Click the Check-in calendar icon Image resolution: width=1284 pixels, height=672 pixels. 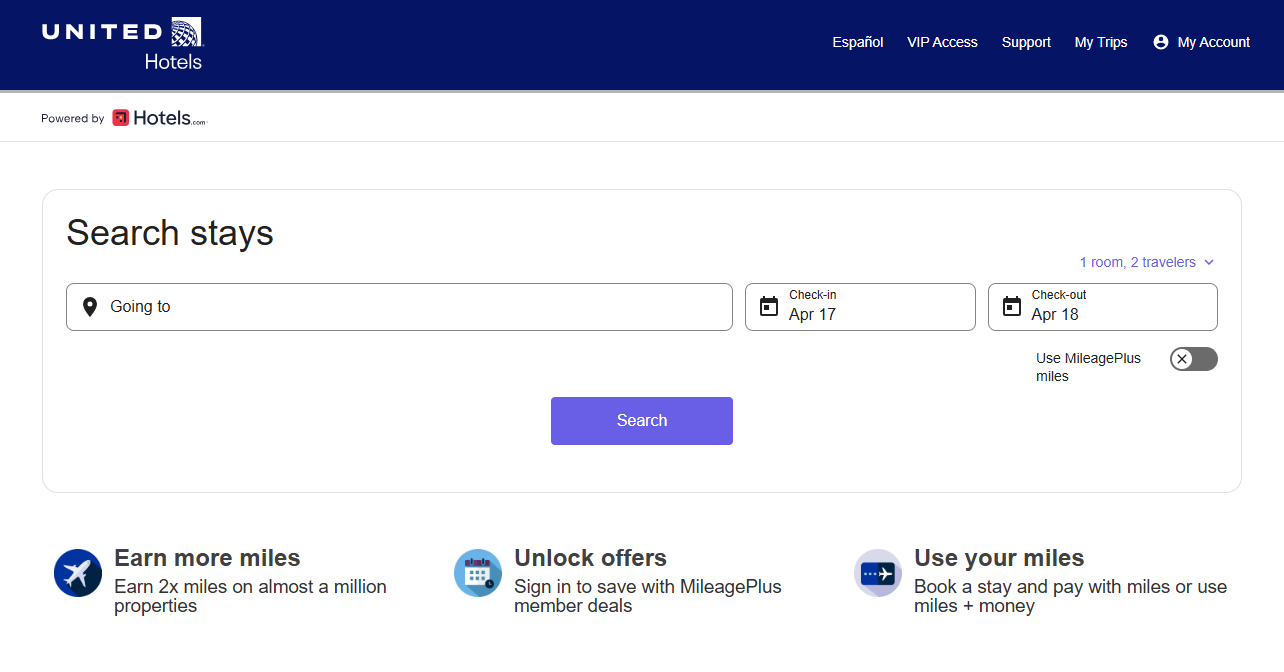coord(769,306)
